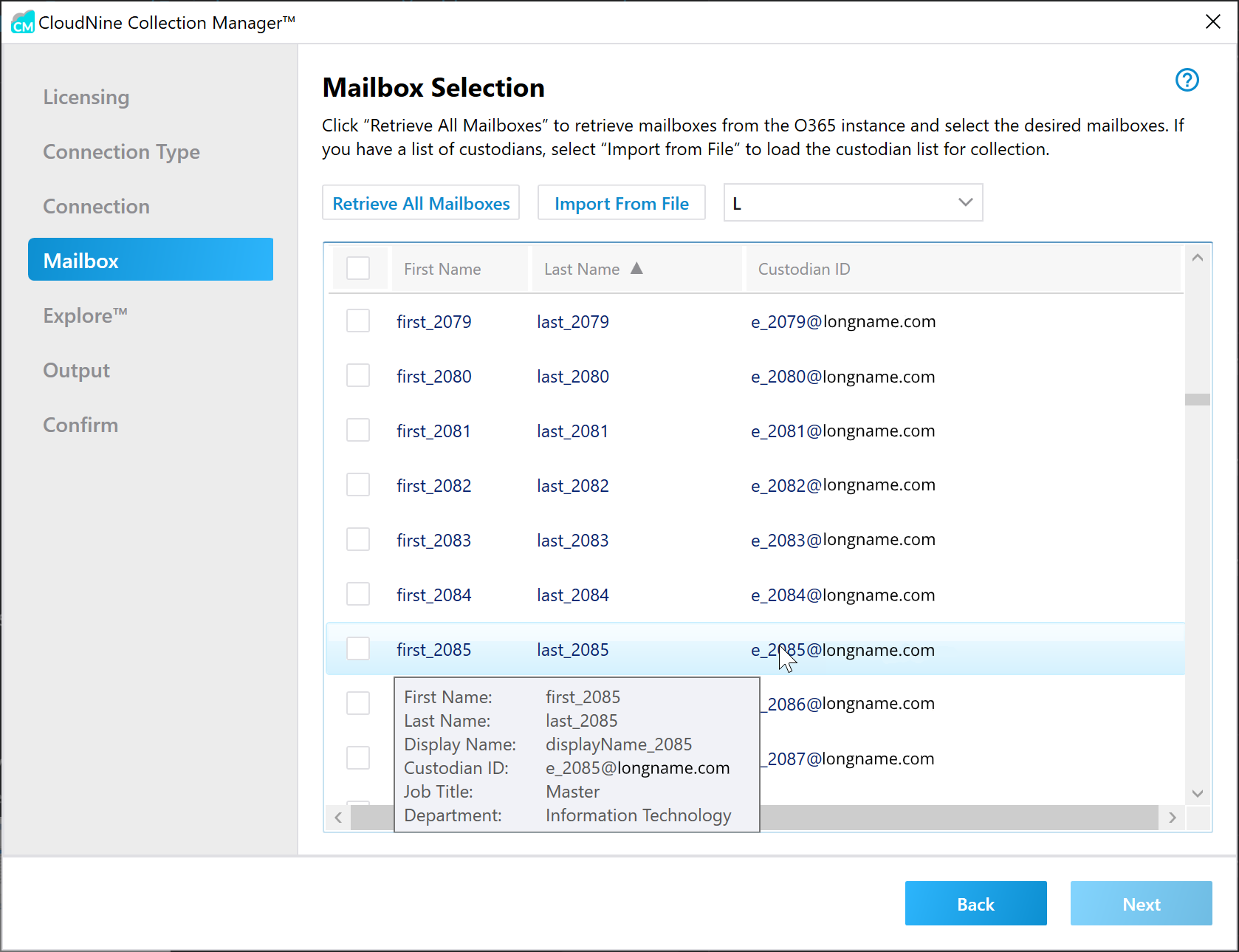Select e_2083@longname.com cell

click(x=843, y=540)
